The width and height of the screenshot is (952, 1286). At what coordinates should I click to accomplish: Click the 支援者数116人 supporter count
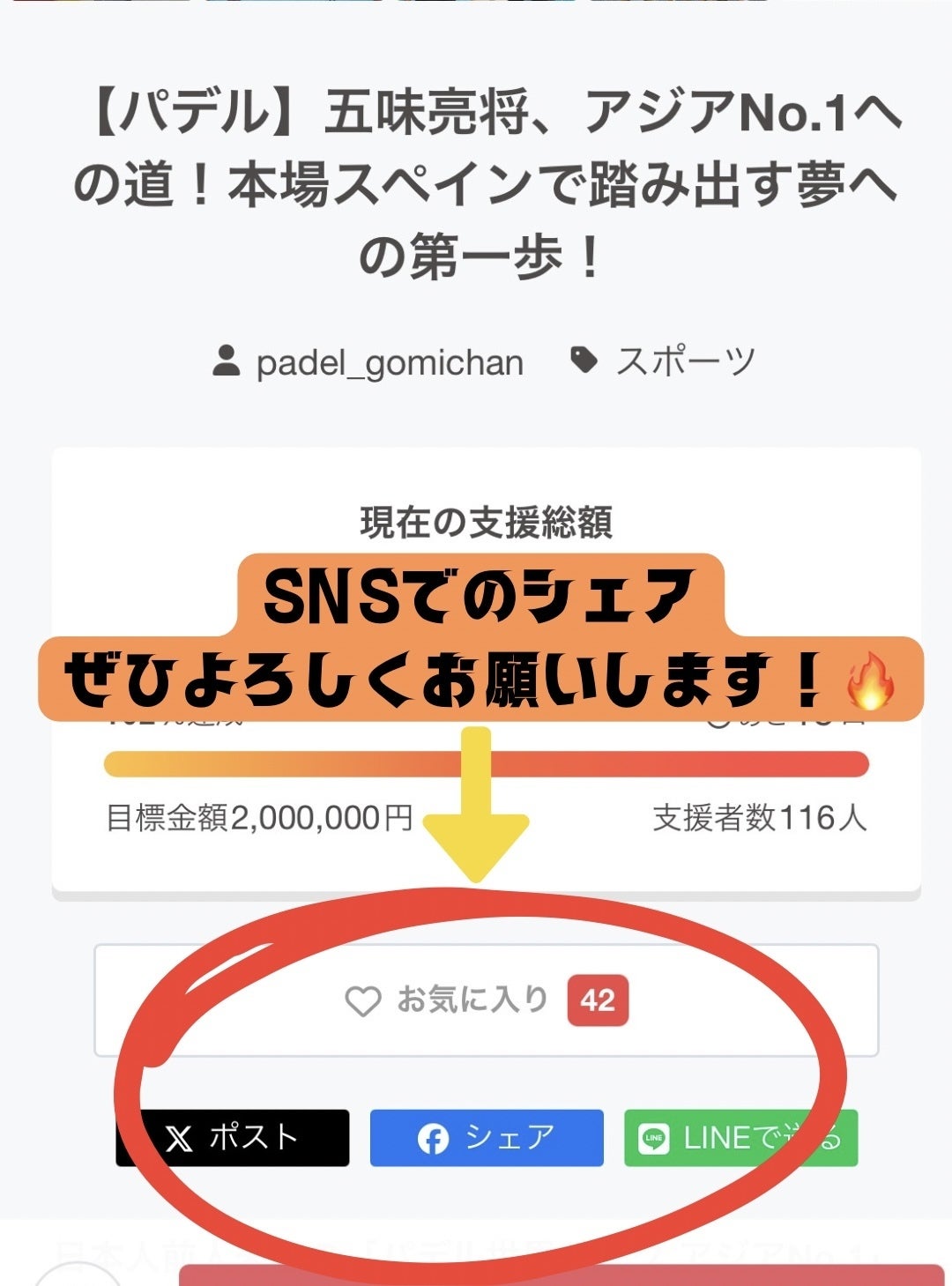click(x=760, y=818)
